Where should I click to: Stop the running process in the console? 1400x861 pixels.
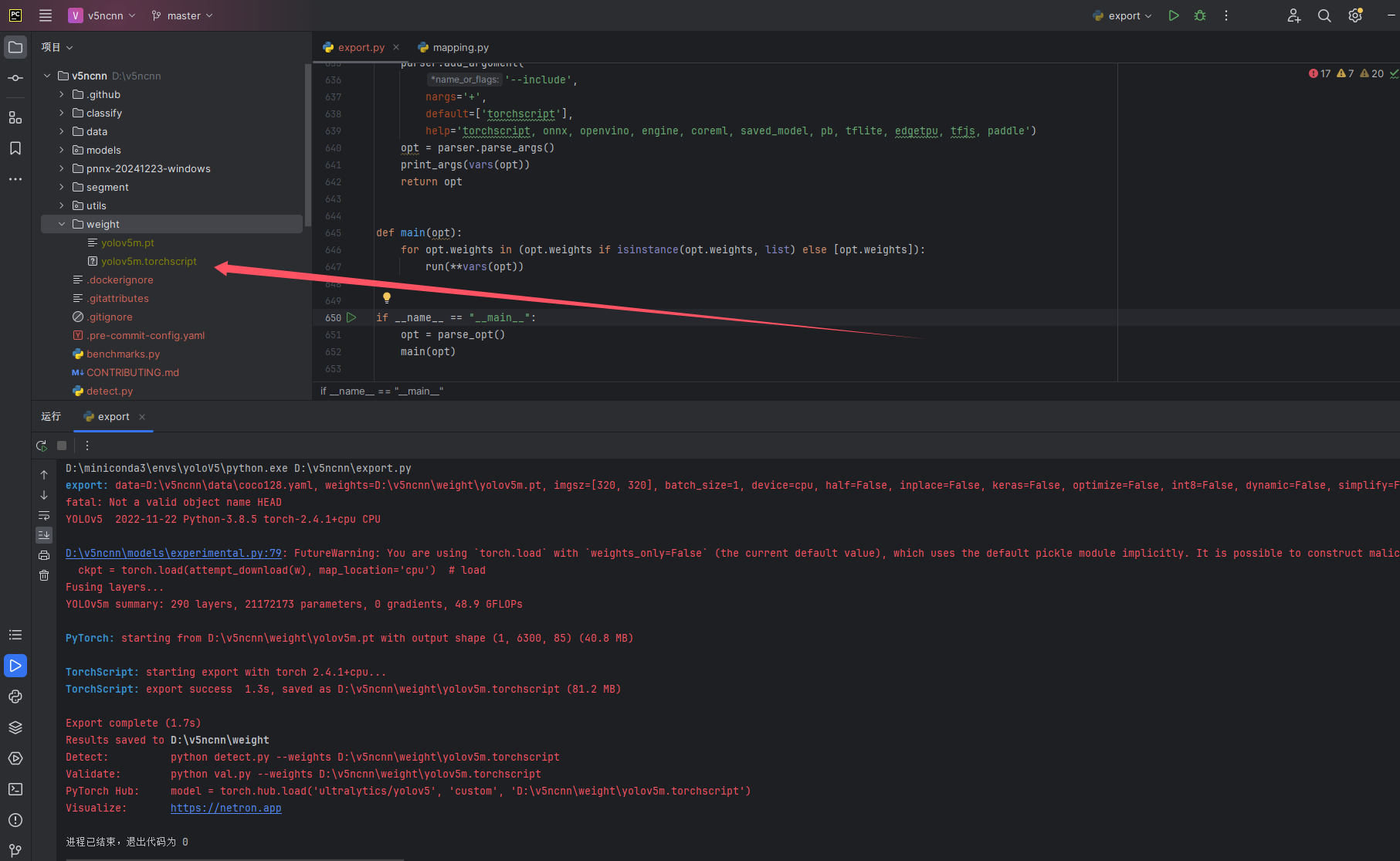point(62,446)
